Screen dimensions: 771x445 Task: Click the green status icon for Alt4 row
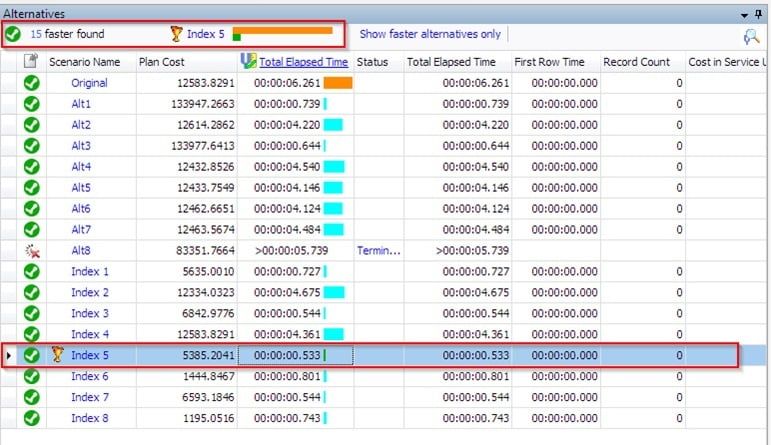(x=32, y=167)
